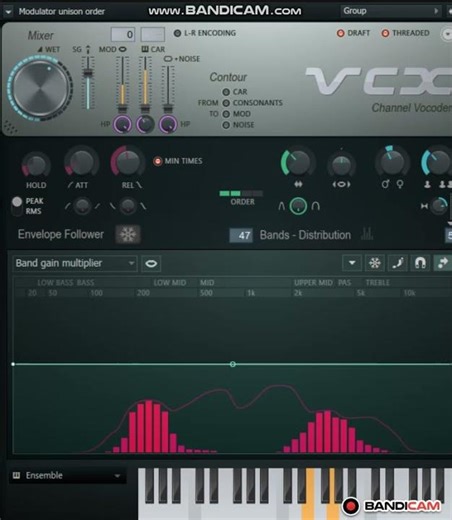Toggle MIN TIMES option
This screenshot has height=520, width=452.
click(157, 161)
